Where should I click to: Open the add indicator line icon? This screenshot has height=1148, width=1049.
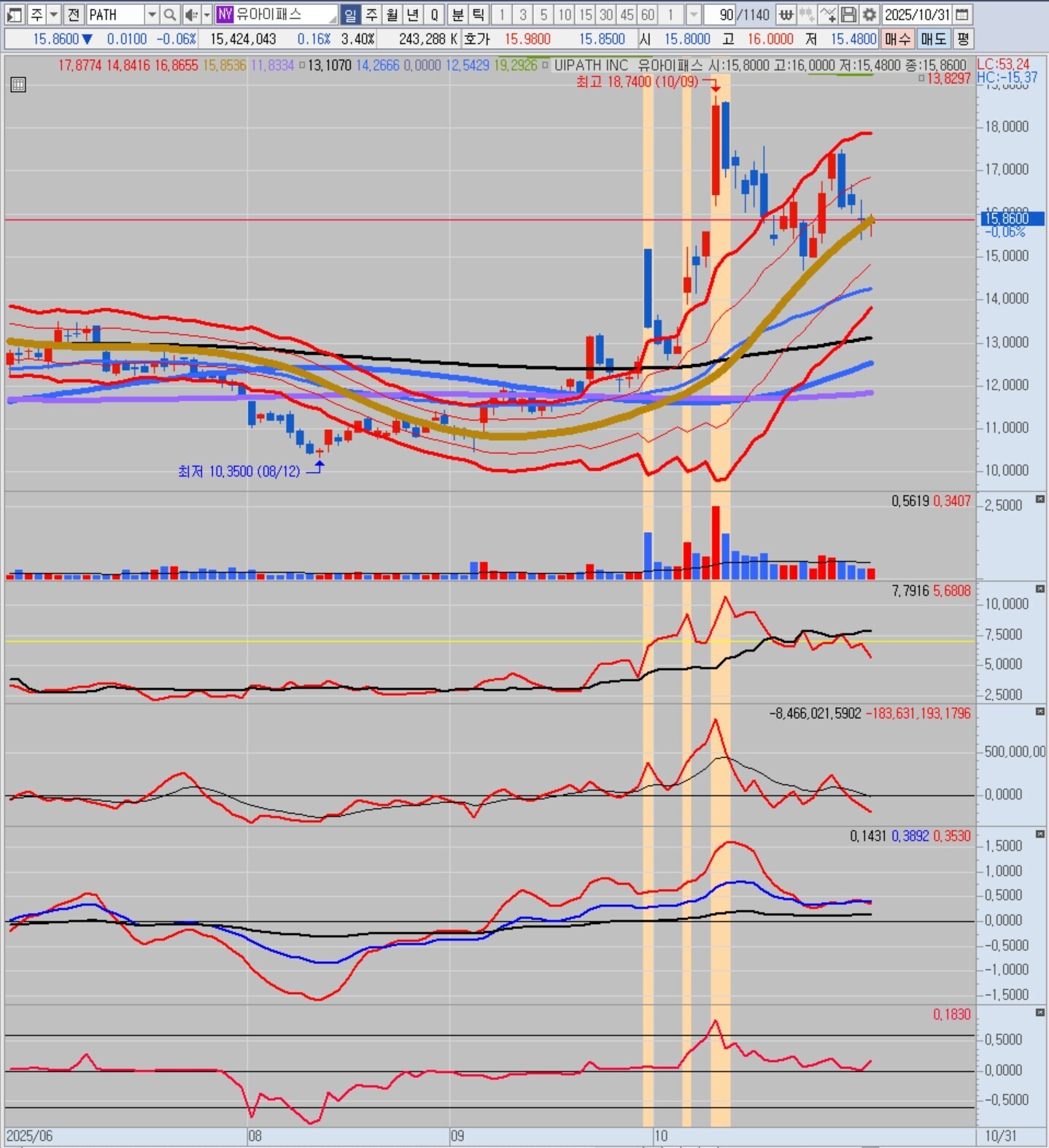tap(827, 15)
